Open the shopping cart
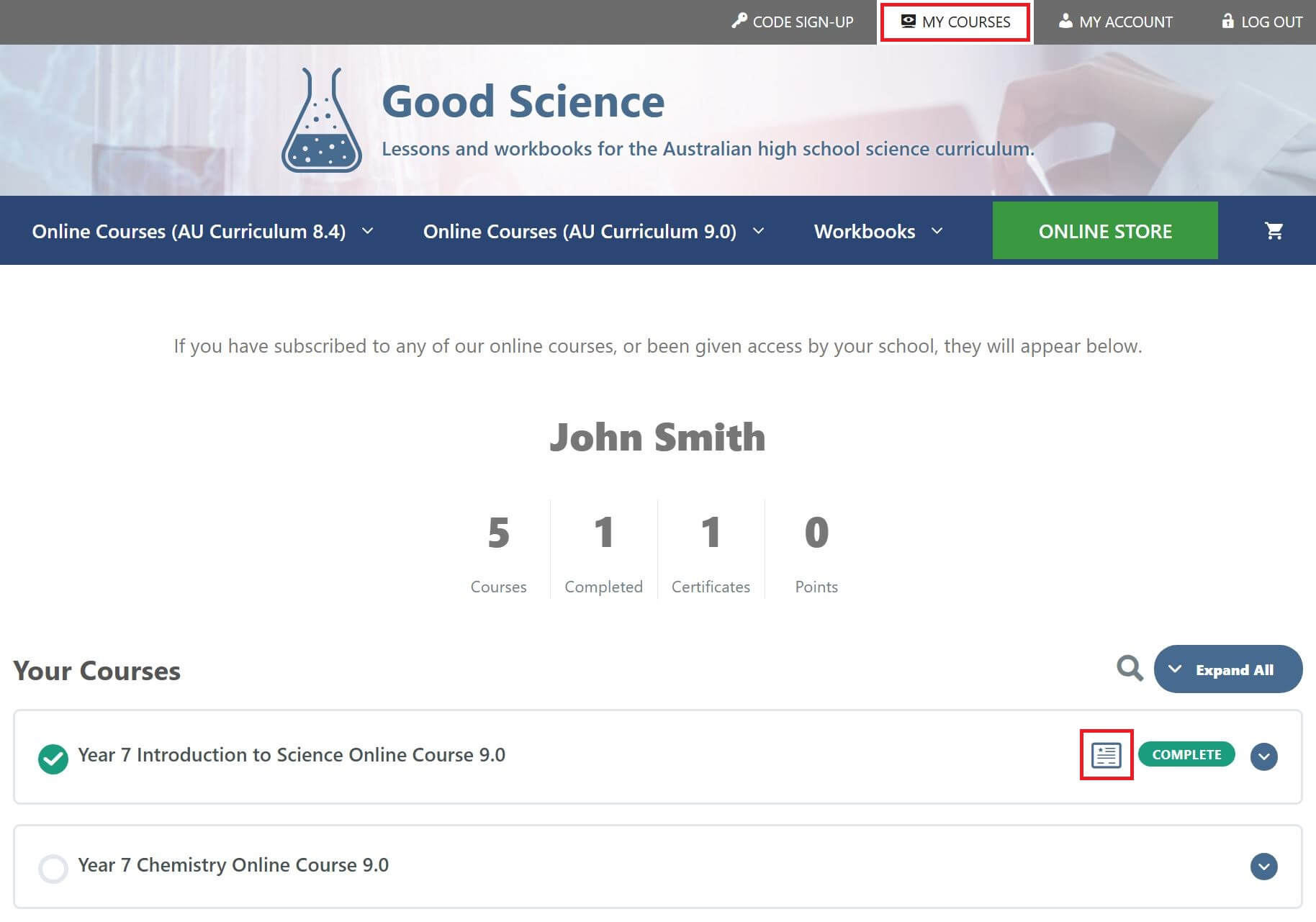 click(x=1274, y=230)
